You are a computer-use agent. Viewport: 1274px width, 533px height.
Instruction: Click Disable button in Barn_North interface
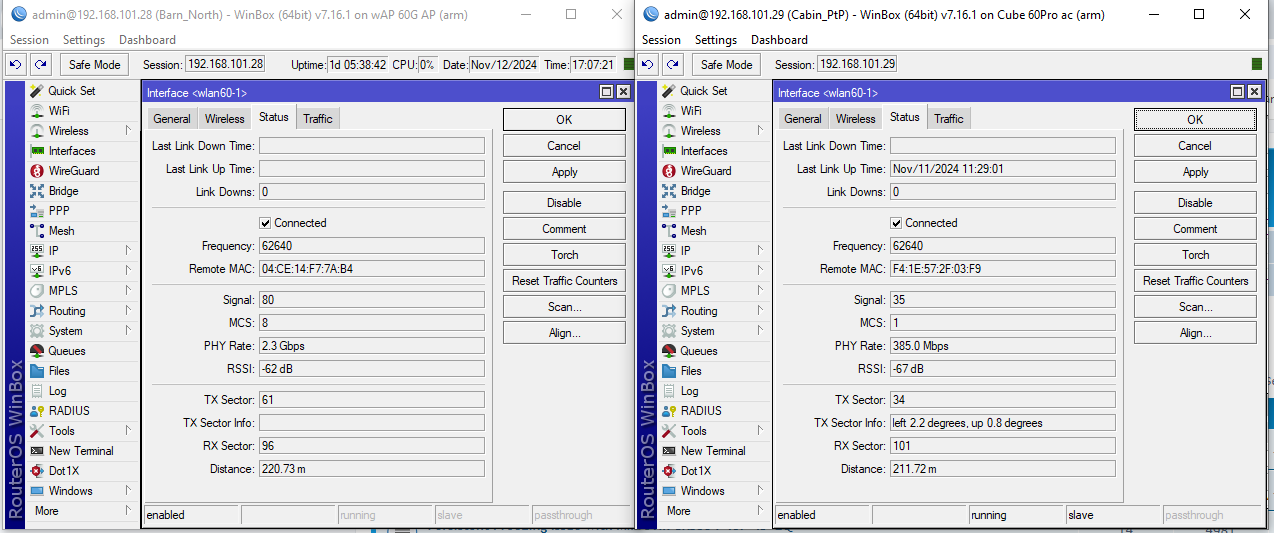pos(564,203)
